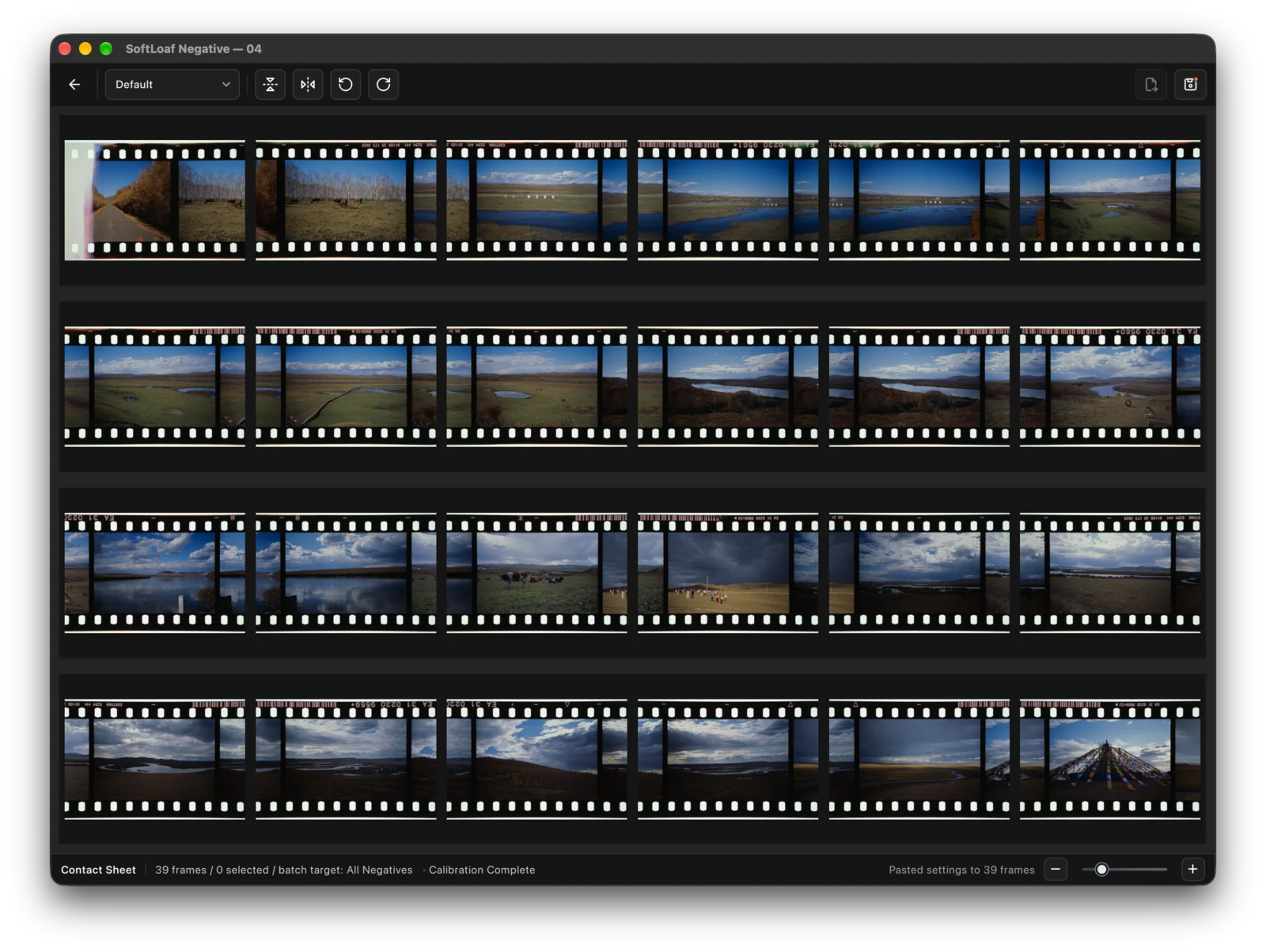Zoom out thumbnails with the minus button

tap(1056, 869)
